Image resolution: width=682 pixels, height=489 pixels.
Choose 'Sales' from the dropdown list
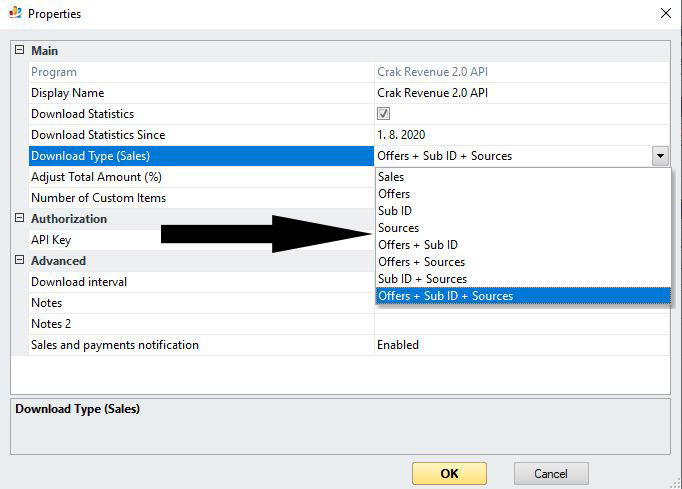(523, 177)
